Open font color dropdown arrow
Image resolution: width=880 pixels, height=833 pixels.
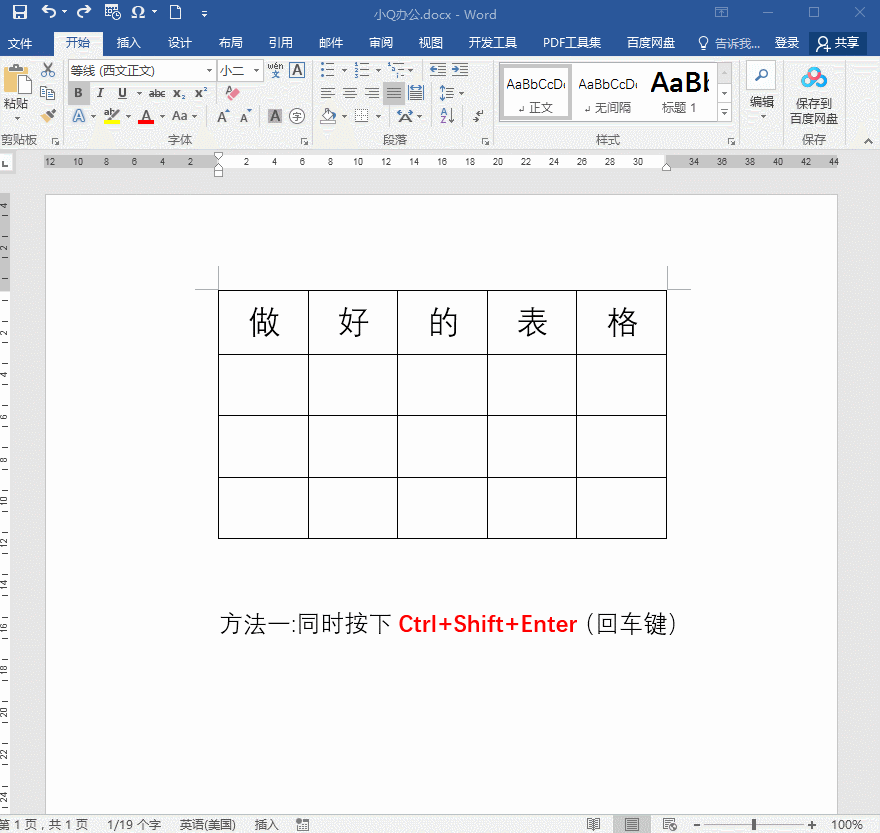click(162, 116)
